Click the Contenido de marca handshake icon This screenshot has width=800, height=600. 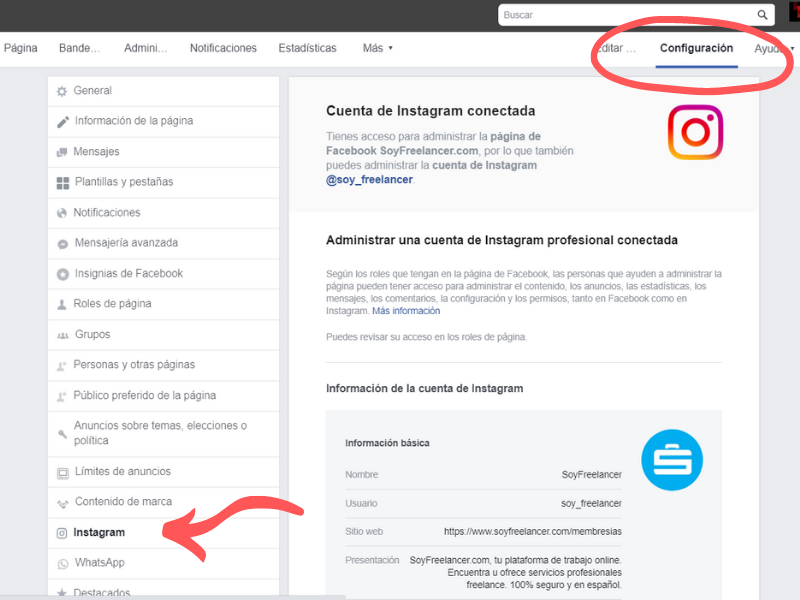tap(63, 504)
